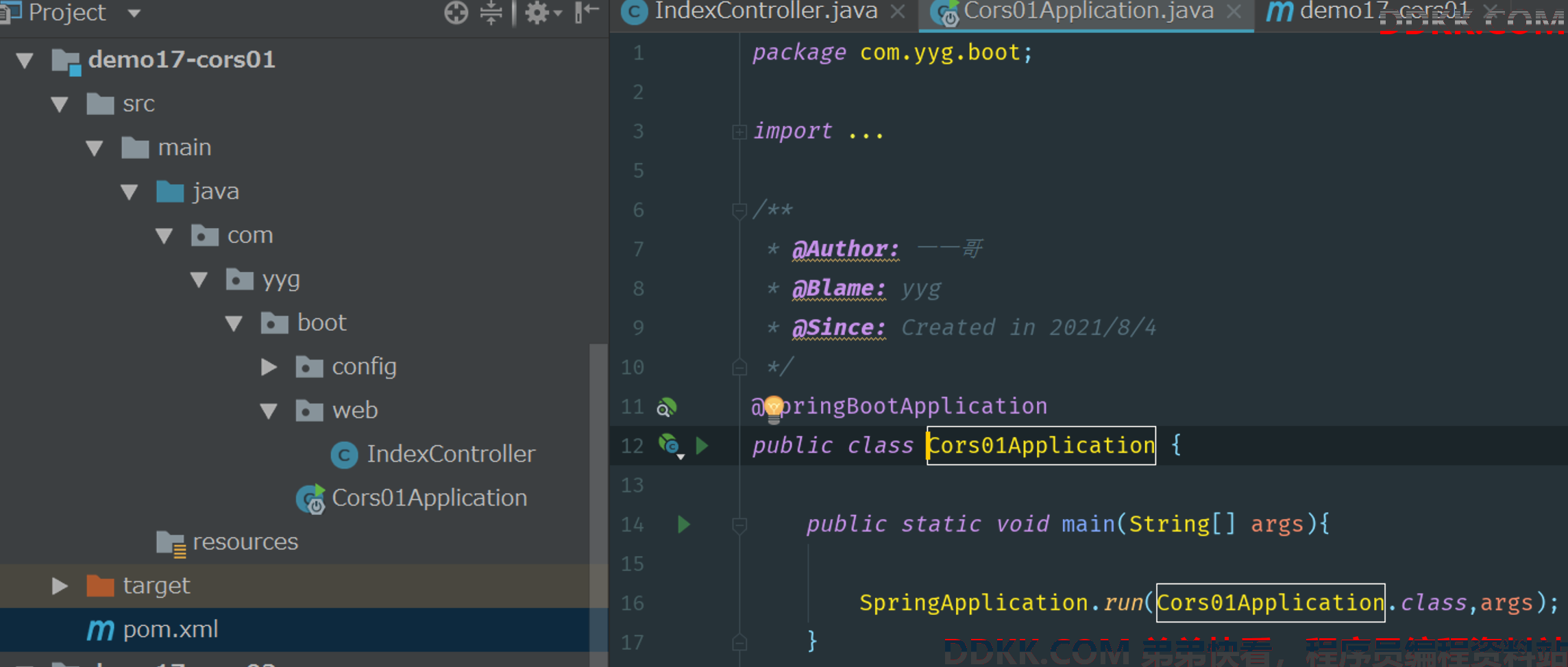Viewport: 1568px width, 667px height.
Task: Click Spring gutter icon on line 12
Action: (x=670, y=446)
